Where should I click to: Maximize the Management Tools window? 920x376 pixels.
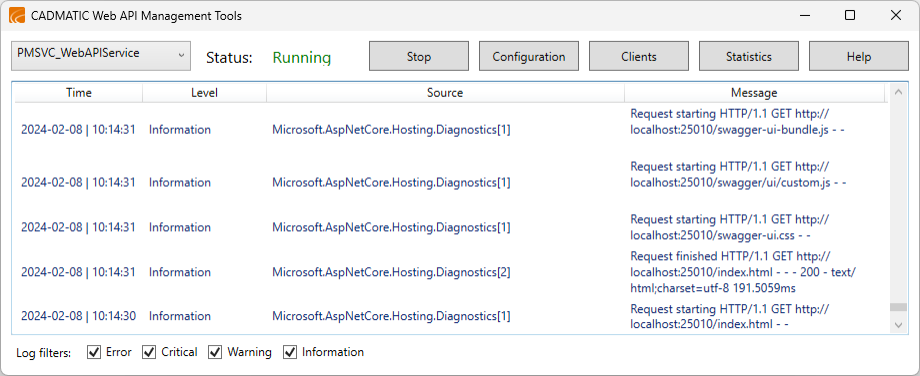click(850, 16)
